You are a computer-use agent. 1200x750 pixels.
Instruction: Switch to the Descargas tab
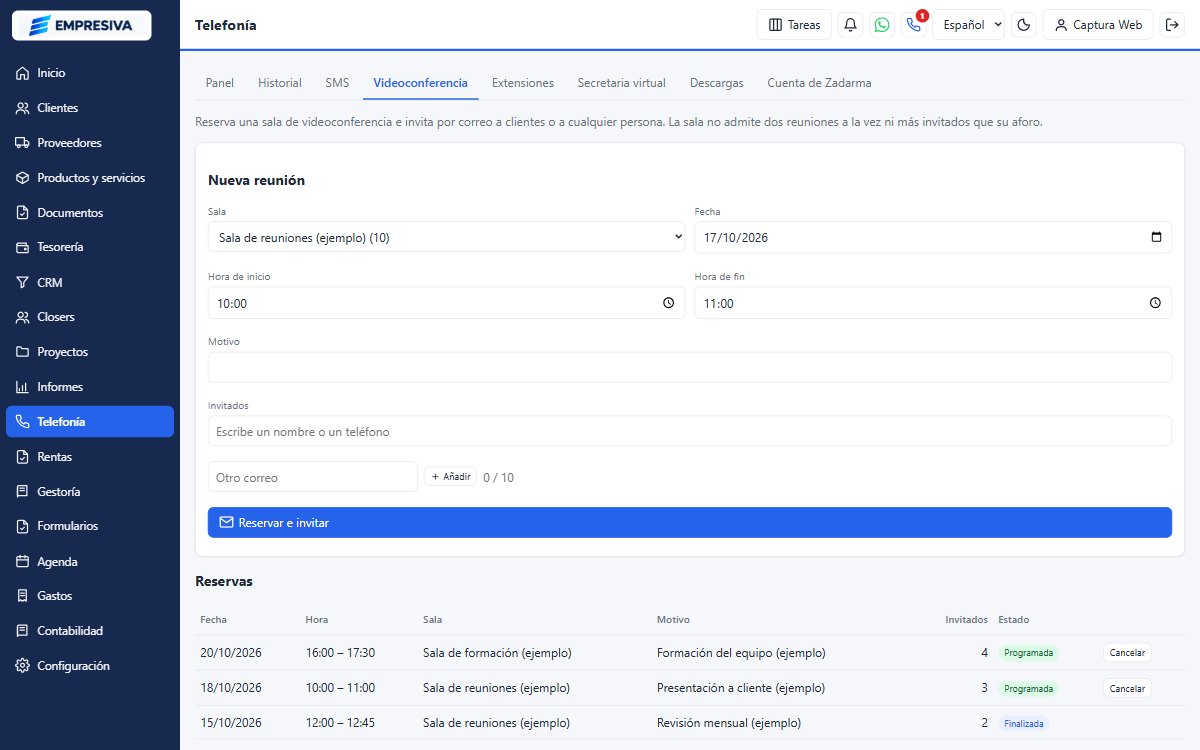(717, 83)
